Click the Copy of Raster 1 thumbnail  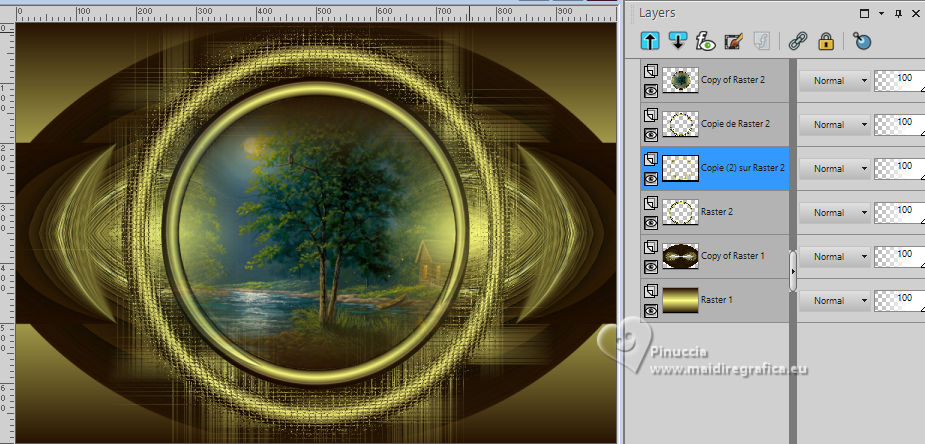pyautogui.click(x=681, y=256)
